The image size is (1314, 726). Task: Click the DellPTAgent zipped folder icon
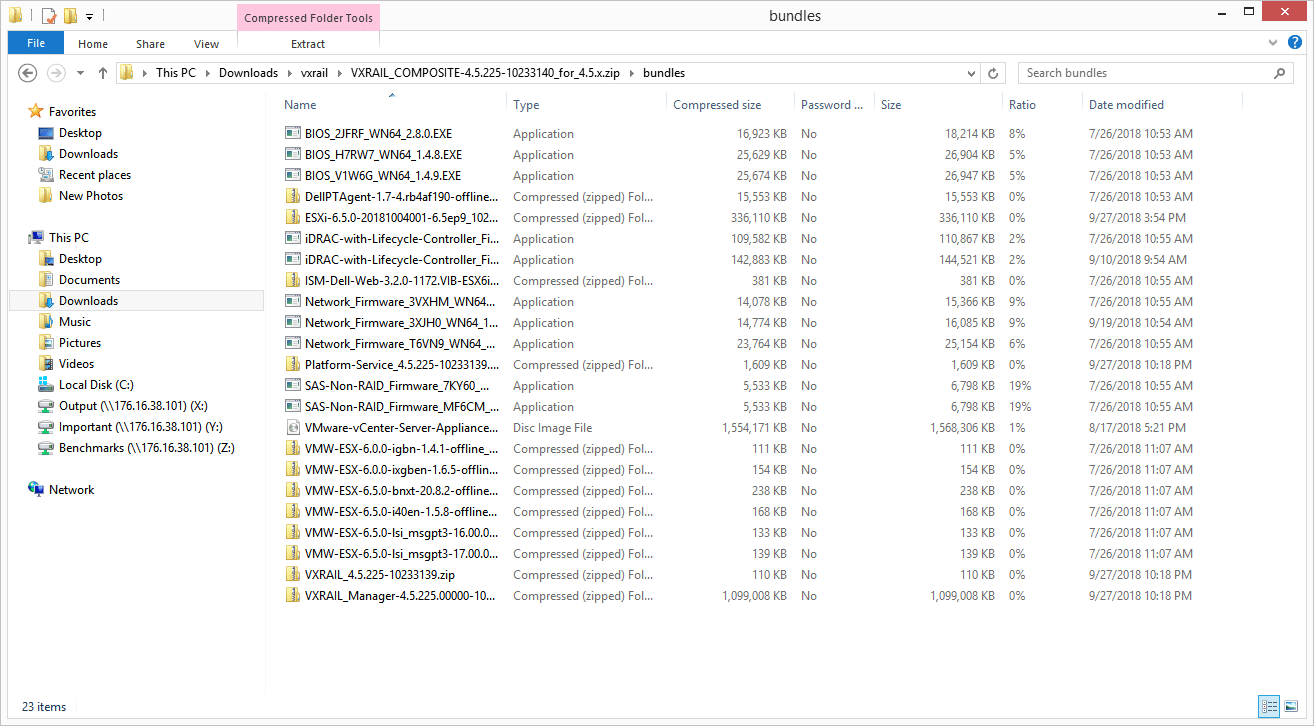(293, 197)
